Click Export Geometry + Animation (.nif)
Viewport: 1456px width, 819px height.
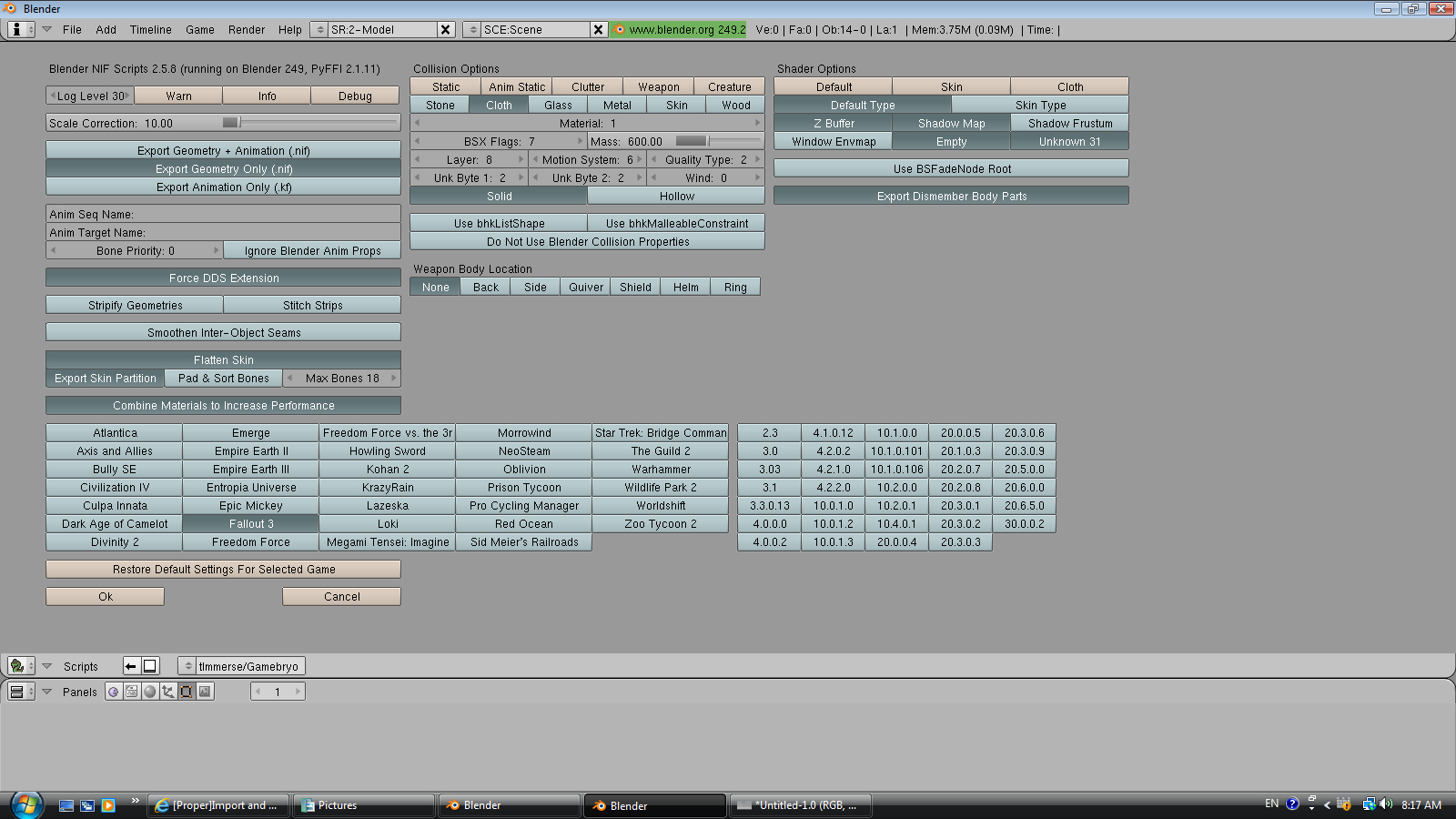pyautogui.click(x=222, y=150)
